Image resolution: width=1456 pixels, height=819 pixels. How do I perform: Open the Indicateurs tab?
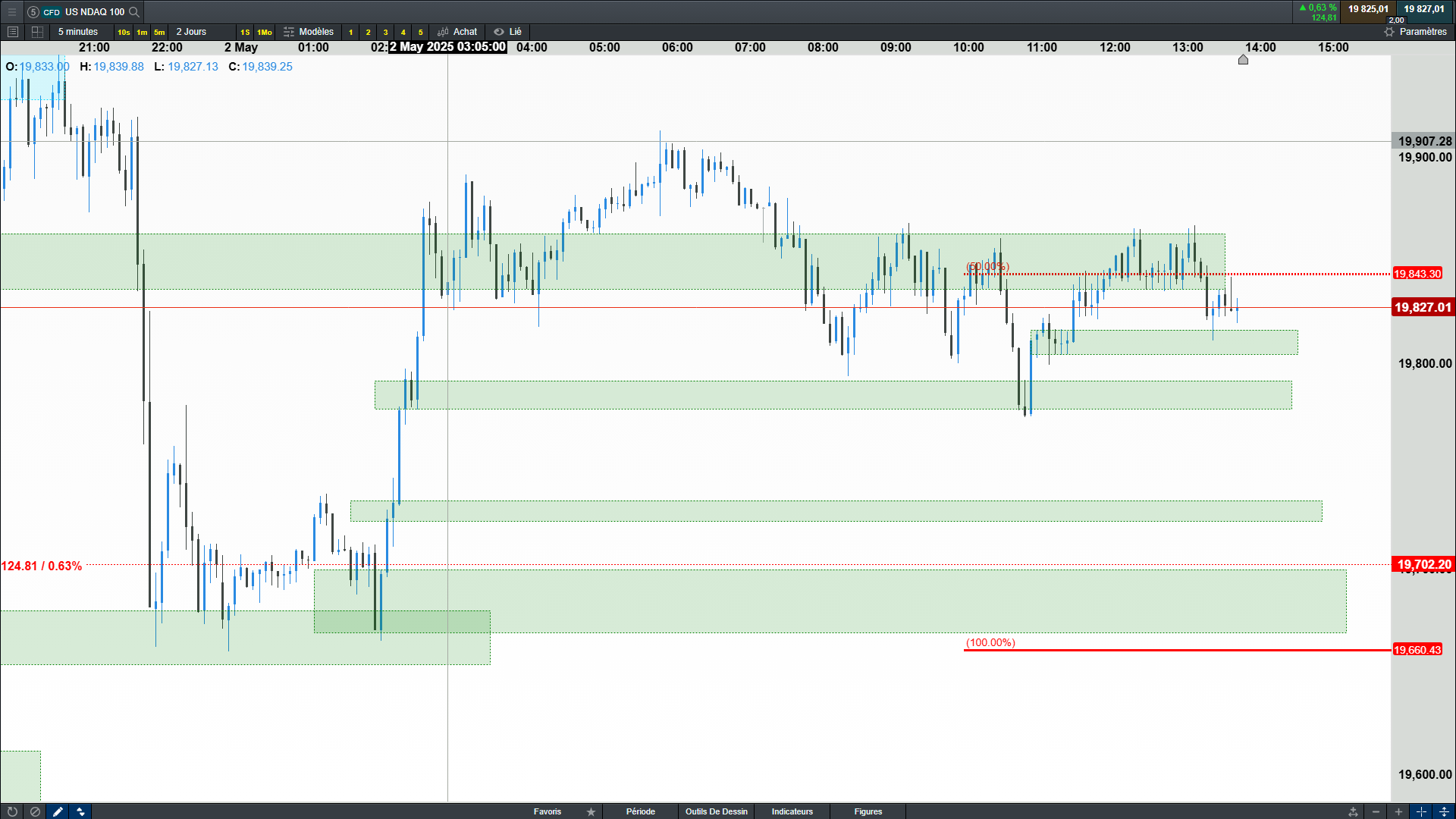pos(792,811)
